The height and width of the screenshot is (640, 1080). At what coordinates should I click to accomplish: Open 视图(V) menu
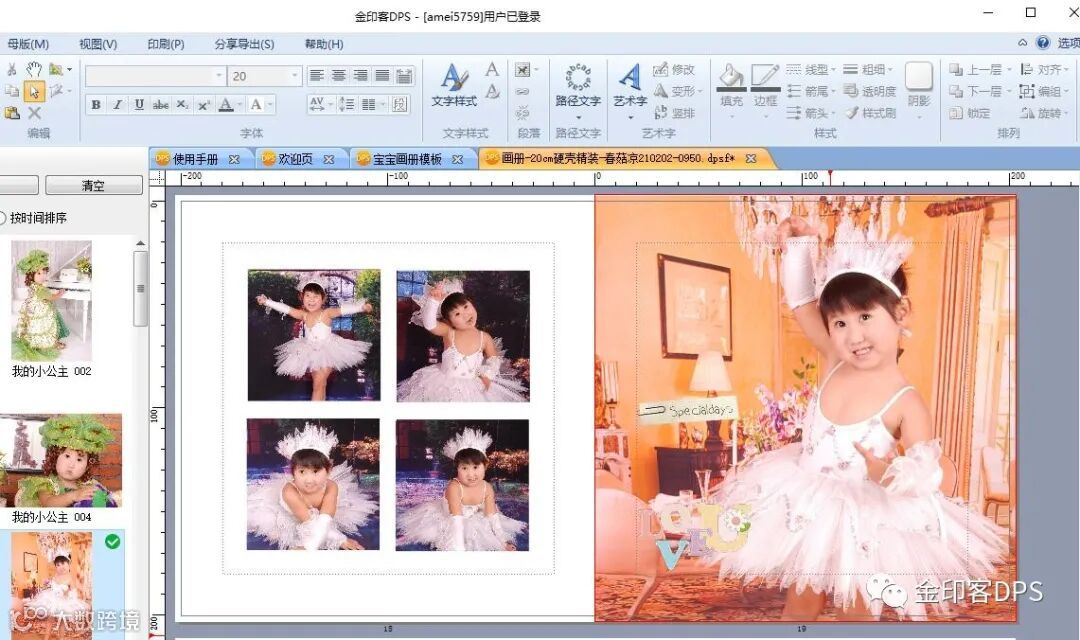click(98, 43)
